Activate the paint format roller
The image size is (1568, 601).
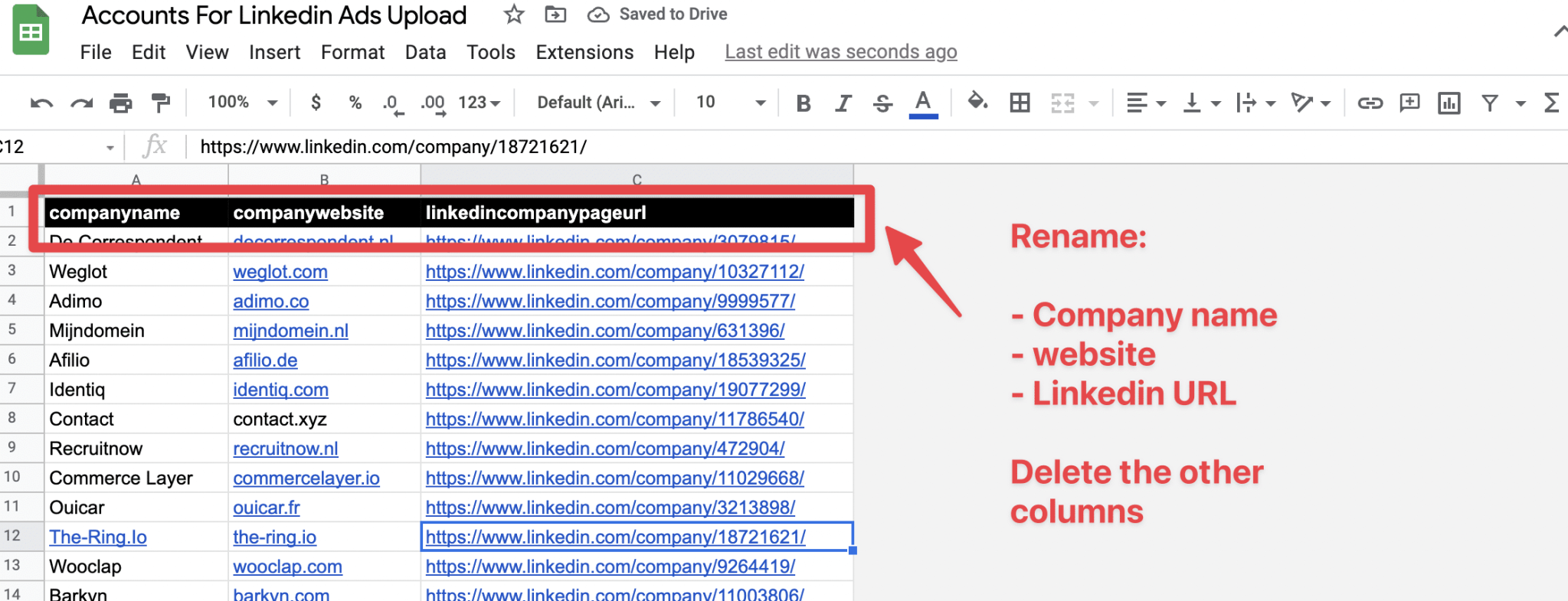point(161,103)
